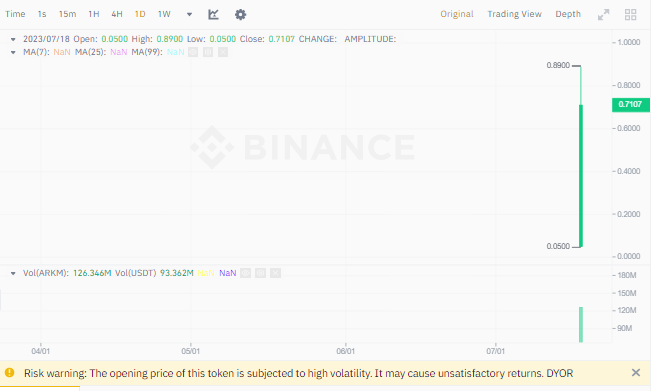Collapse the Vol(ARKM) legend arrow
651x391 pixels.
click(x=13, y=273)
